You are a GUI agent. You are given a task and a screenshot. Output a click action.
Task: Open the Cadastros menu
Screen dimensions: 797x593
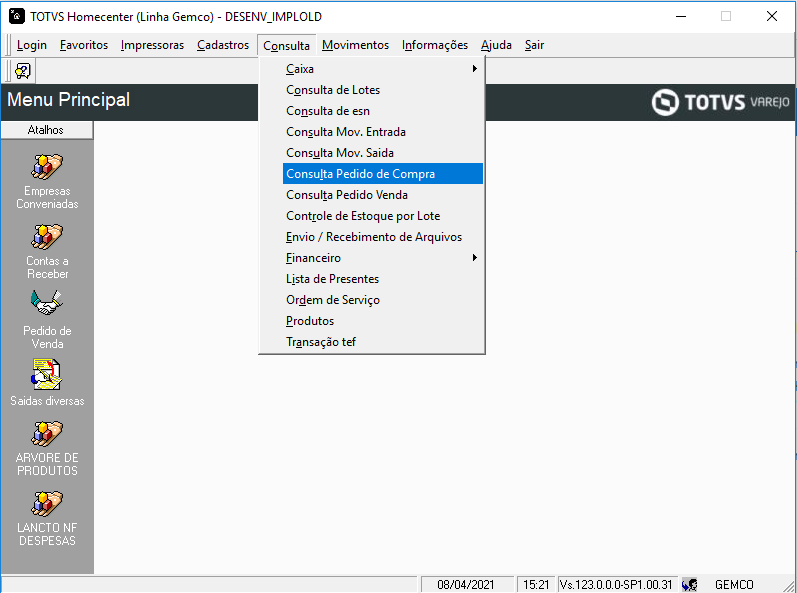pos(223,45)
